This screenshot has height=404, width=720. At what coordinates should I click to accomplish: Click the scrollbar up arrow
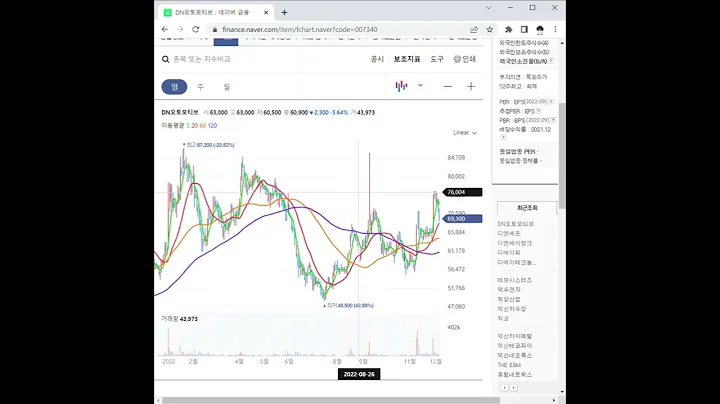pos(562,43)
